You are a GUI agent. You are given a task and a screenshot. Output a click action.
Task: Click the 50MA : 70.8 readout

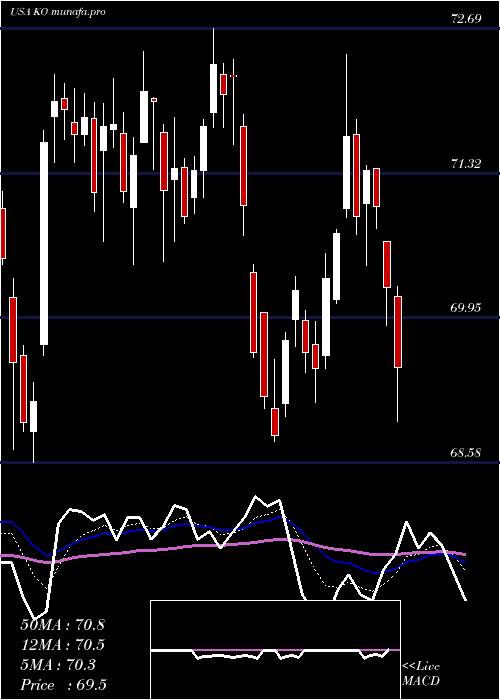coord(62,625)
